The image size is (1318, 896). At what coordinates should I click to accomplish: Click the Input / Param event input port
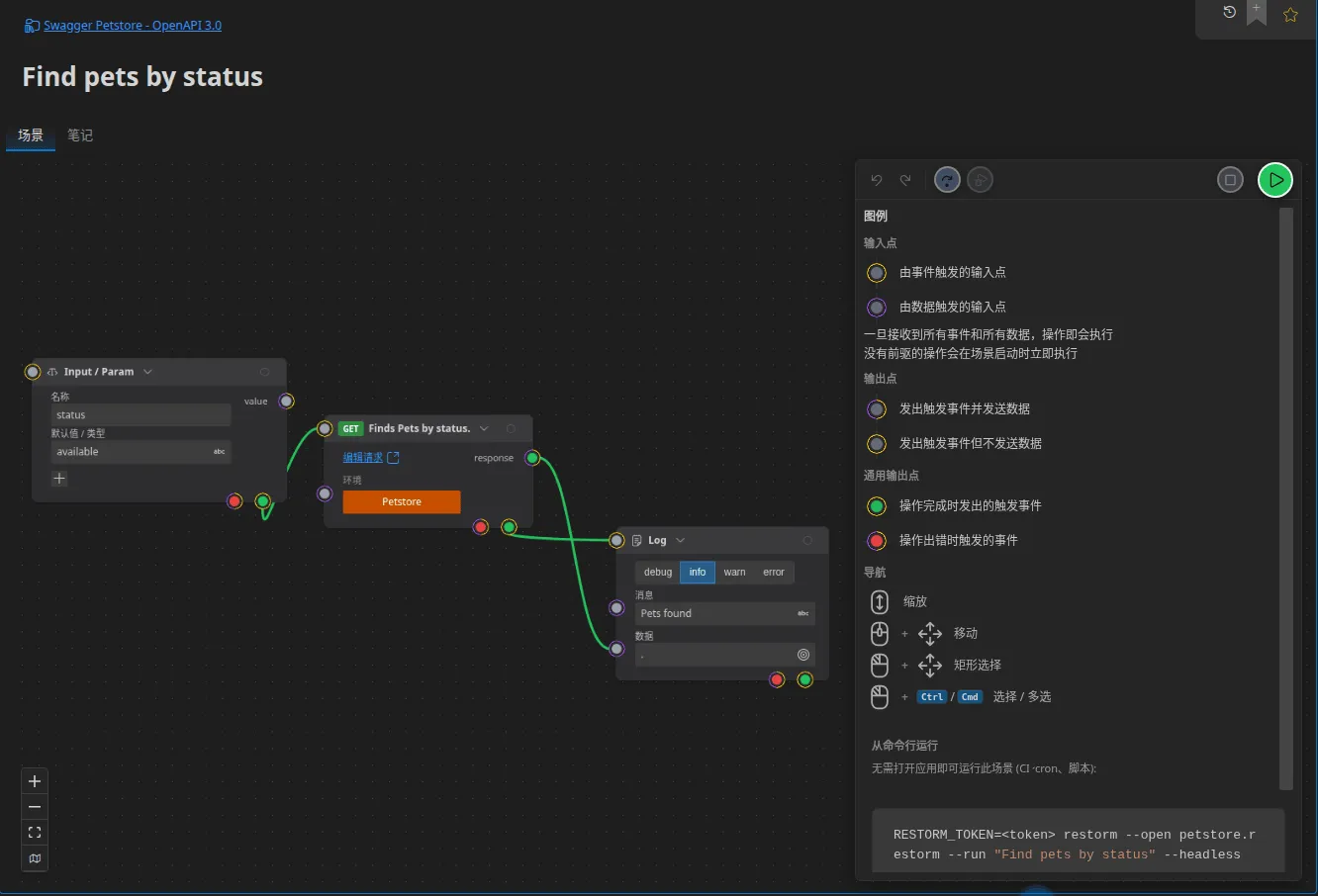point(33,372)
